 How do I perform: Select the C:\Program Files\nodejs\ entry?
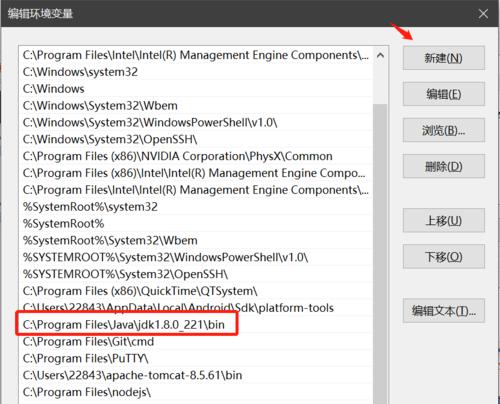[x=196, y=392]
